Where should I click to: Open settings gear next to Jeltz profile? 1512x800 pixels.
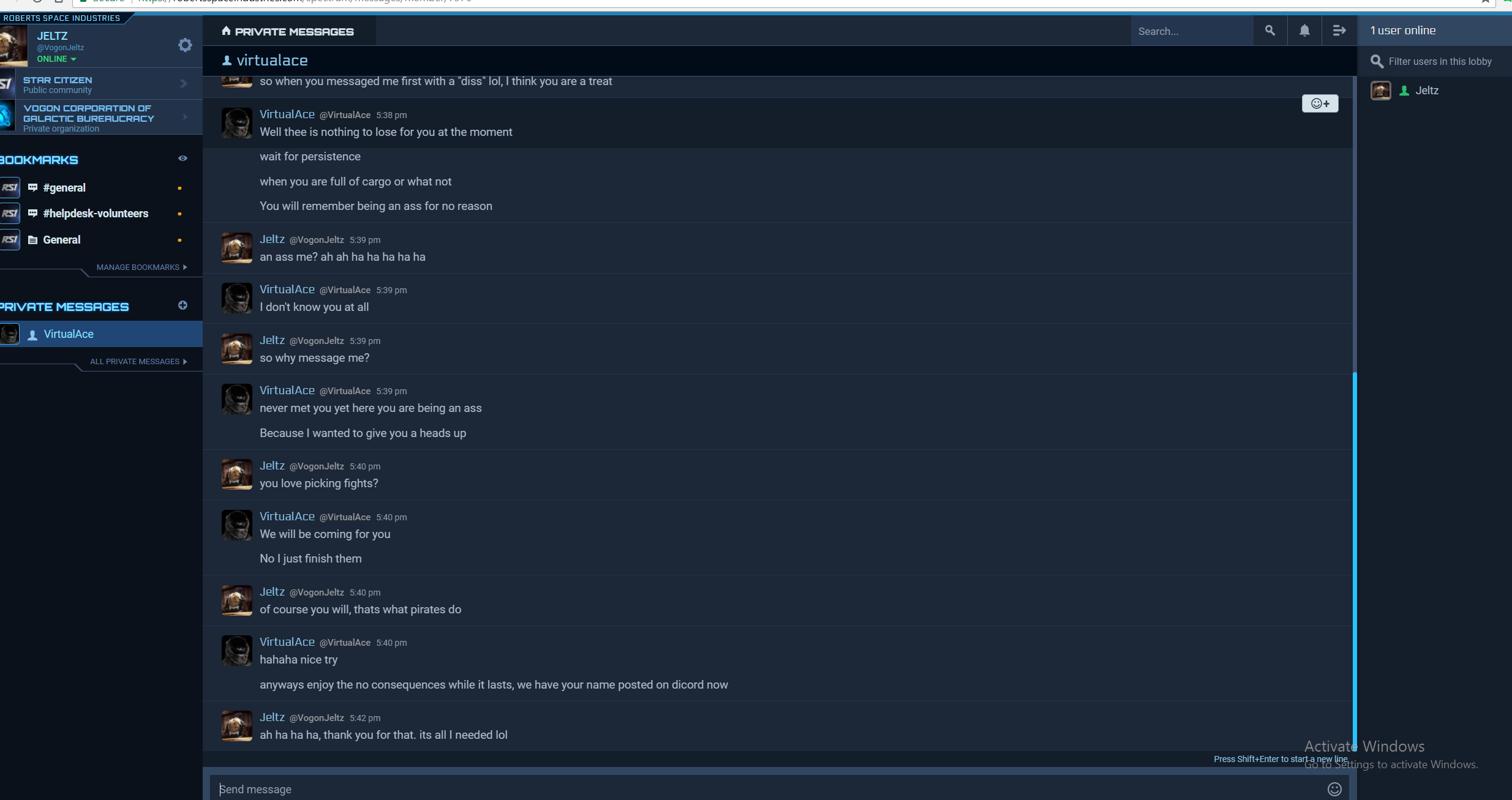pos(185,45)
